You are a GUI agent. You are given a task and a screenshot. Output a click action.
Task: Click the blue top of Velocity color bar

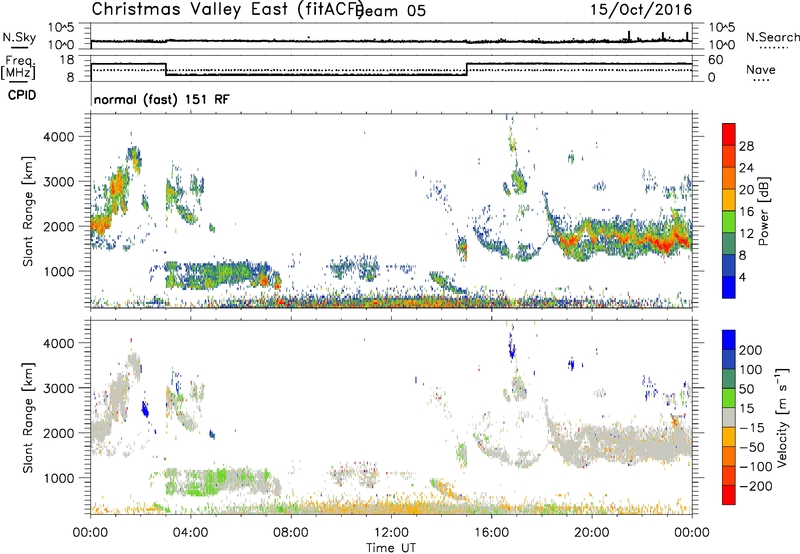(729, 340)
